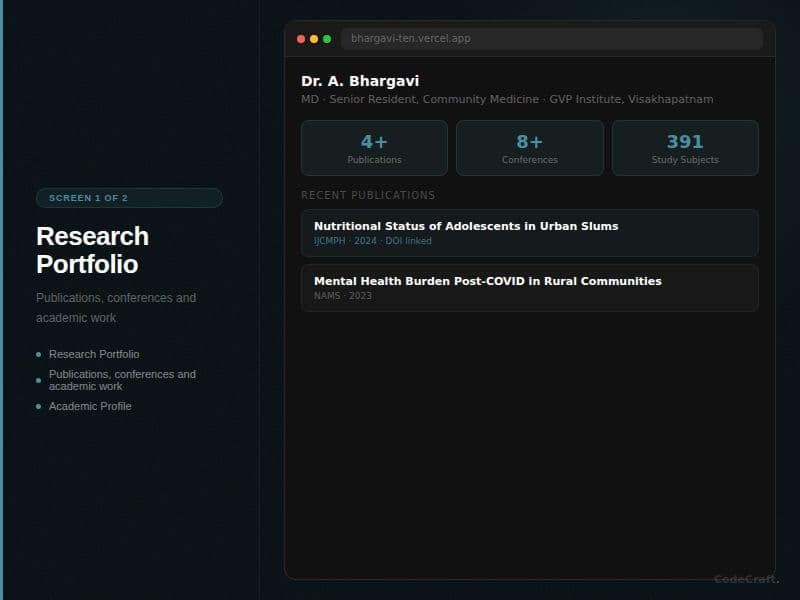This screenshot has height=600, width=800.
Task: Click the large Research Portfolio heading
Action: (x=92, y=250)
